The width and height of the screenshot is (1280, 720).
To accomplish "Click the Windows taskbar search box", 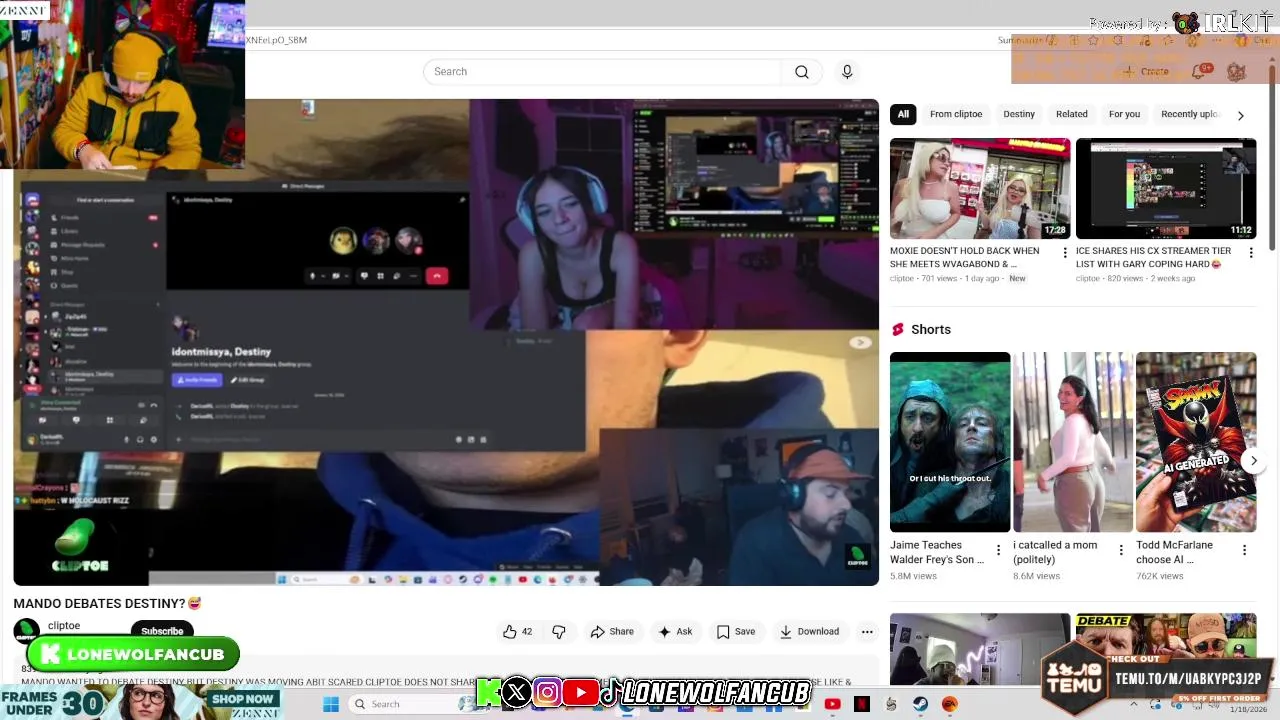I will [x=412, y=704].
